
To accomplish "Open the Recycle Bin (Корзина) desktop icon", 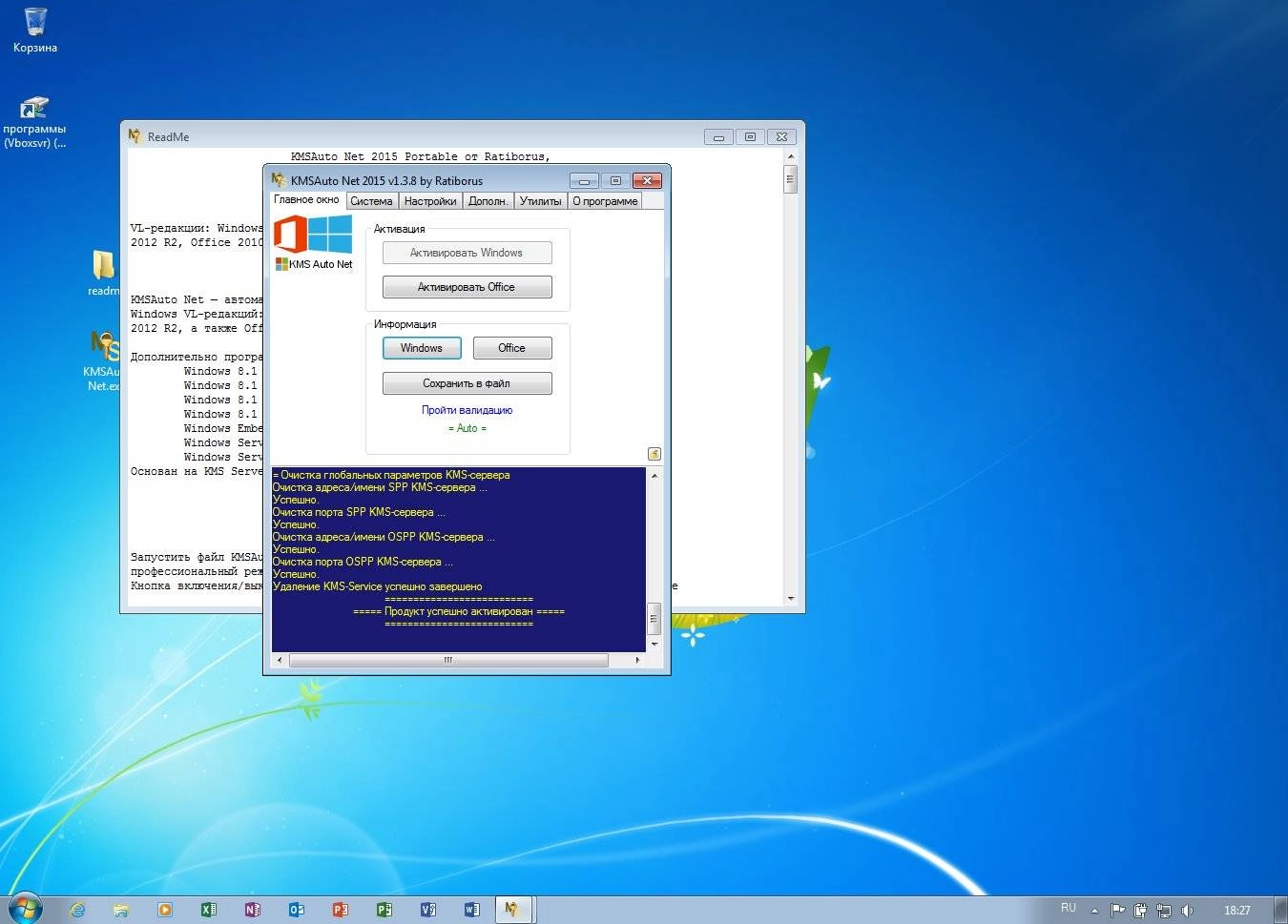I will tap(34, 30).
